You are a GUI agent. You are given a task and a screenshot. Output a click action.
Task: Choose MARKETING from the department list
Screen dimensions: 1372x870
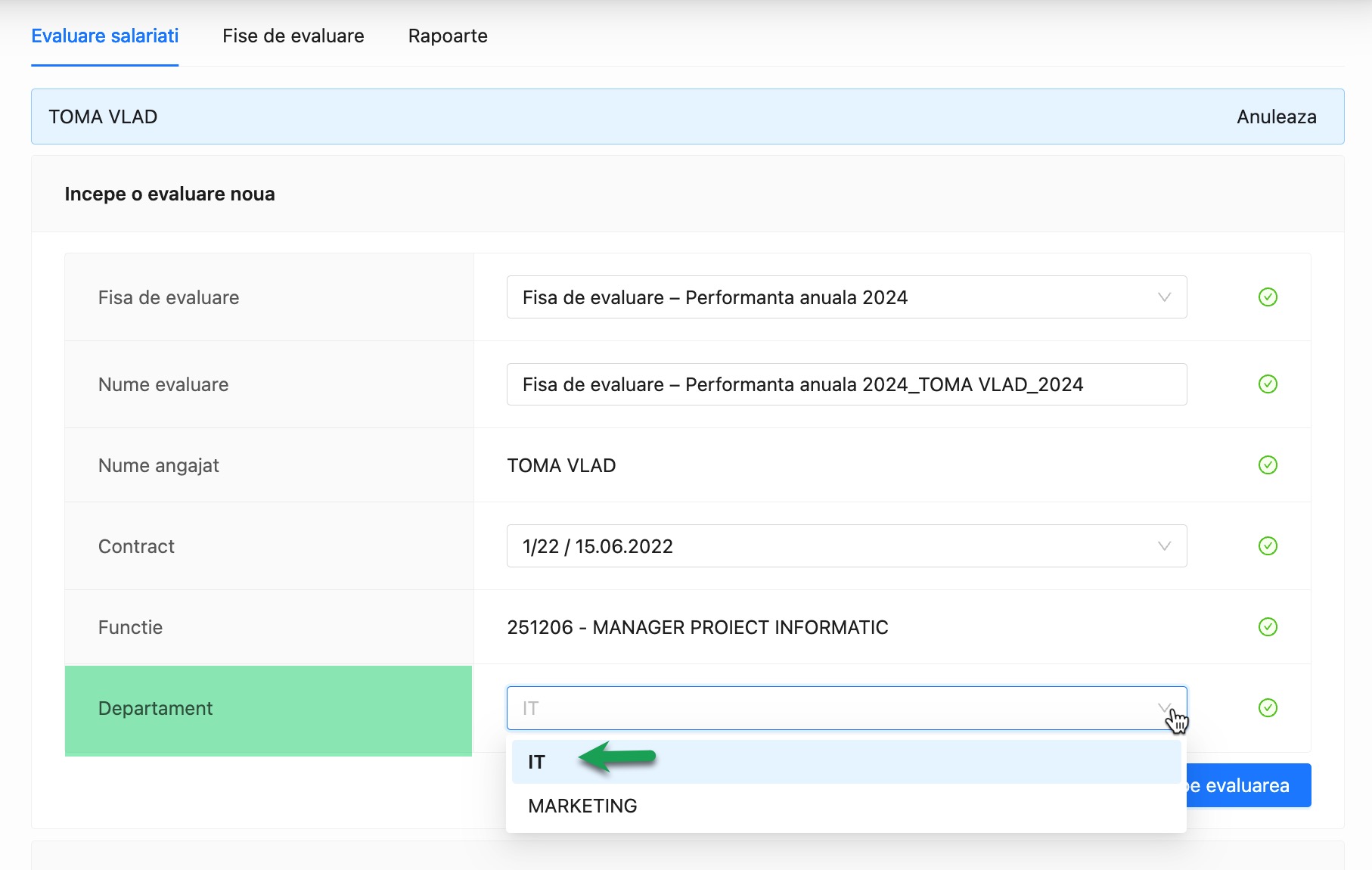[x=846, y=806]
